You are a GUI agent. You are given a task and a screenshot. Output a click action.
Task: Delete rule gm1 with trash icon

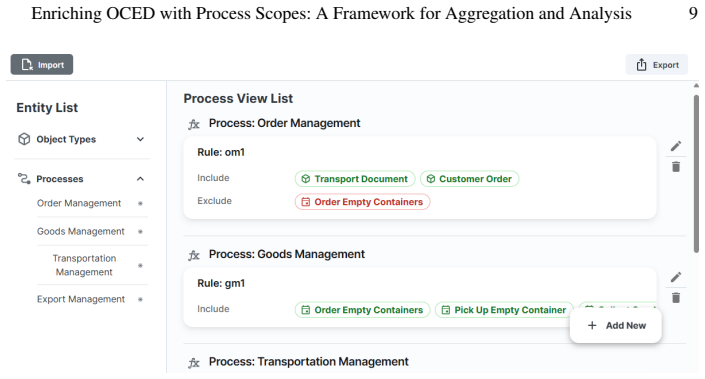(x=676, y=298)
